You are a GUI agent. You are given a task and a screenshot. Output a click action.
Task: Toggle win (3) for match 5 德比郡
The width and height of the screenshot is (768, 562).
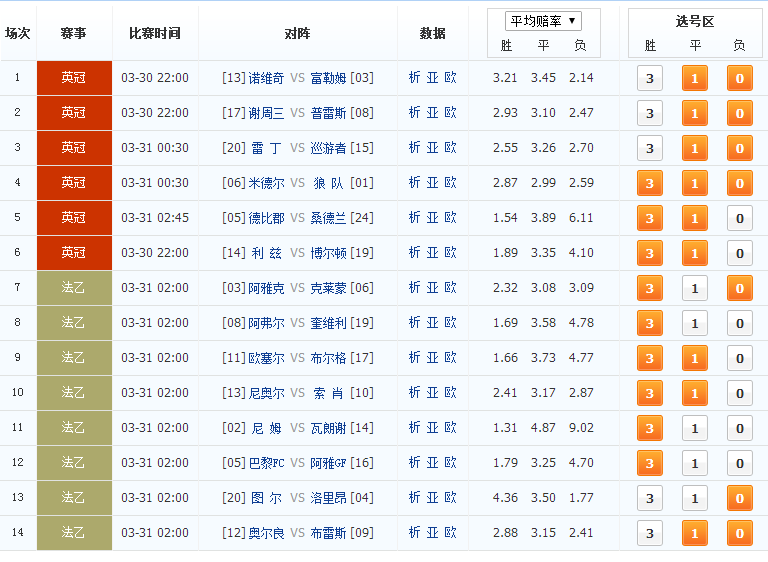click(x=649, y=218)
